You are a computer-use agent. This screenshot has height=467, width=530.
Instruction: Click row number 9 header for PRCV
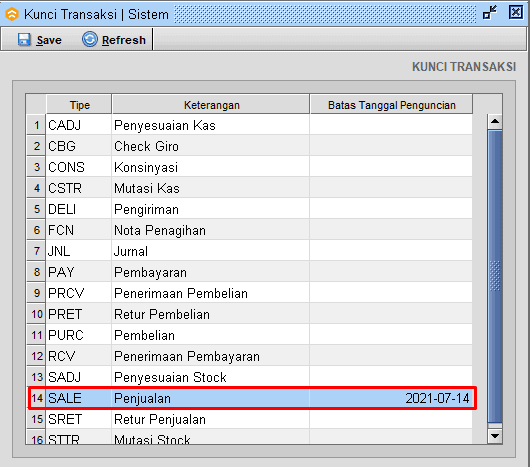37,293
